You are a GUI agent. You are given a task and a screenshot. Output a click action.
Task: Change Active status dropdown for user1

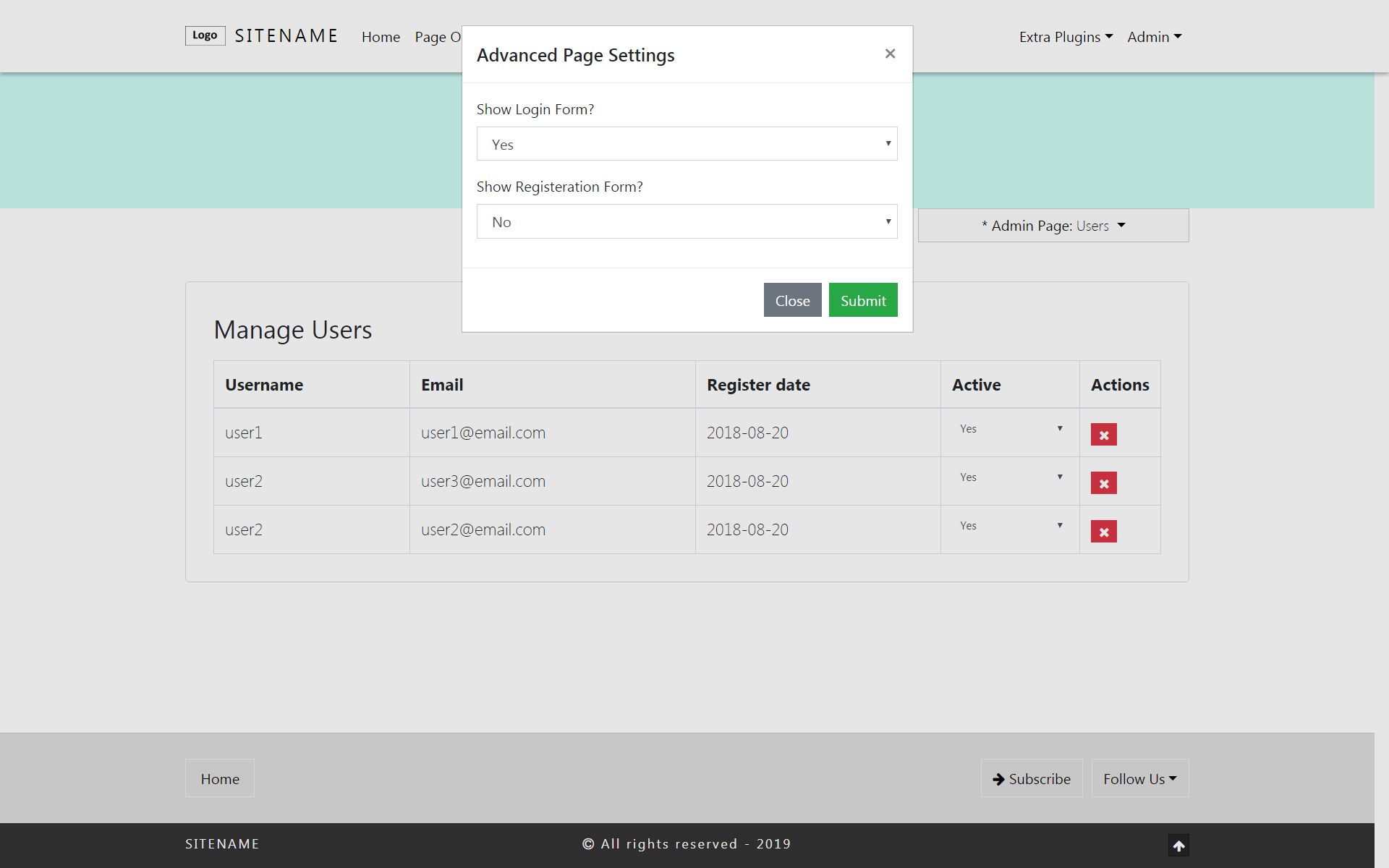point(1010,429)
